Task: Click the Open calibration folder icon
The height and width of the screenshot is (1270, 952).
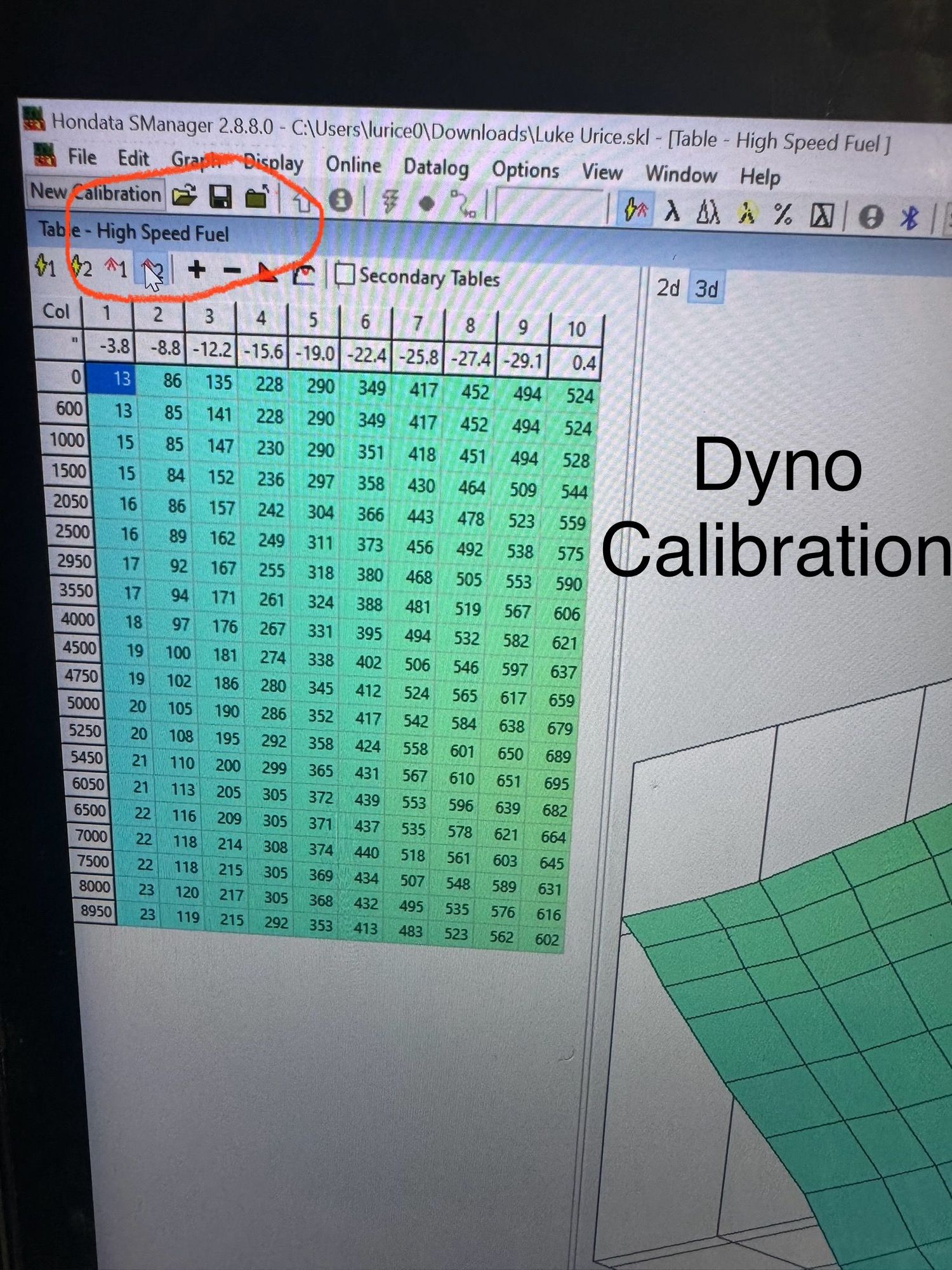Action: tap(184, 196)
